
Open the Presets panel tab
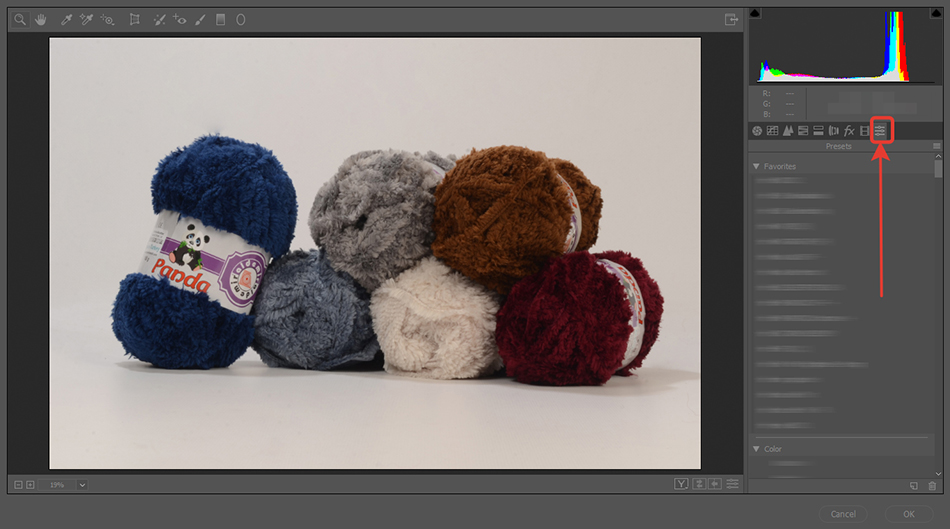coord(880,130)
